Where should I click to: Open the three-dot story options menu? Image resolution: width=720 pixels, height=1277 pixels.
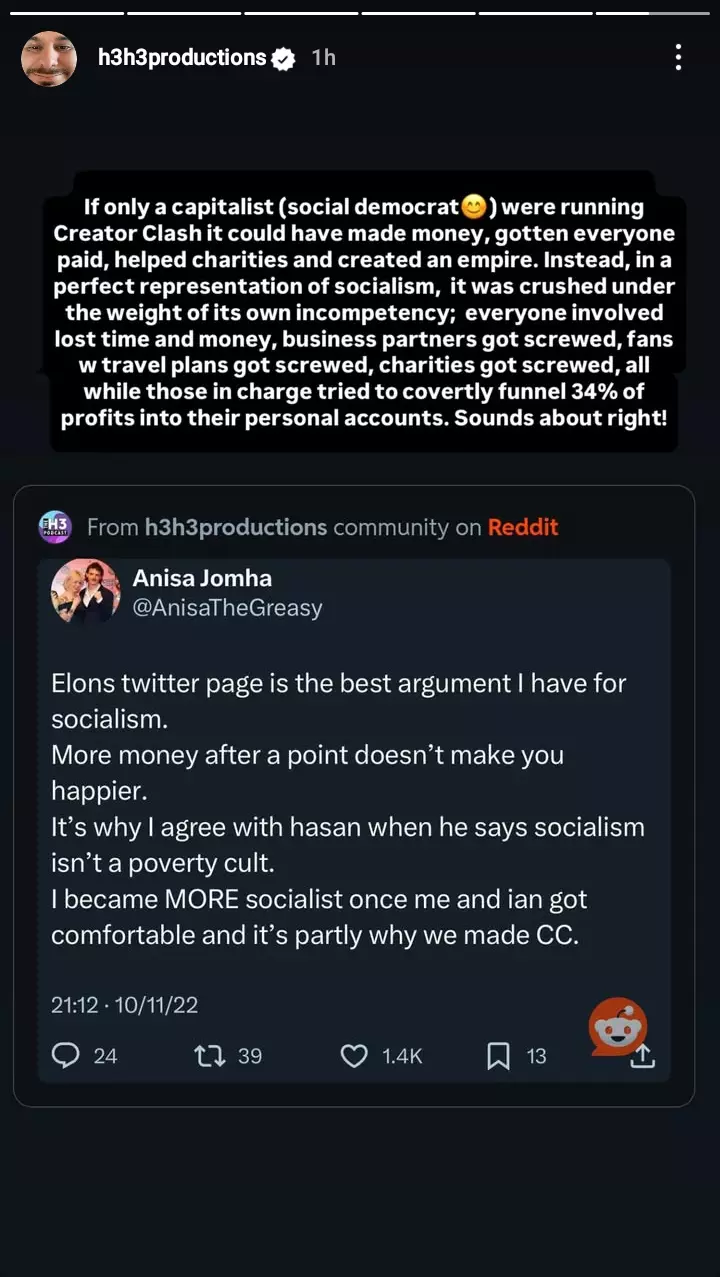pyautogui.click(x=678, y=58)
